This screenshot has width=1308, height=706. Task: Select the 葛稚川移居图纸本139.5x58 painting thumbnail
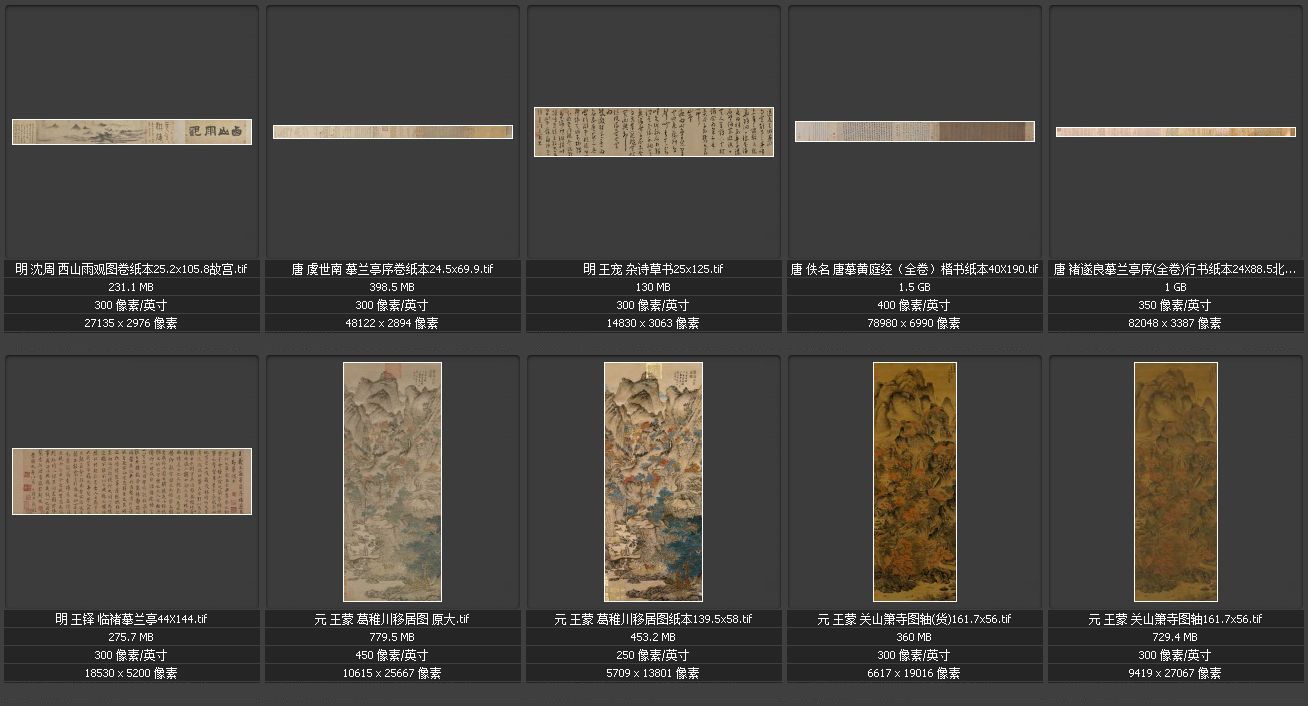[x=654, y=482]
